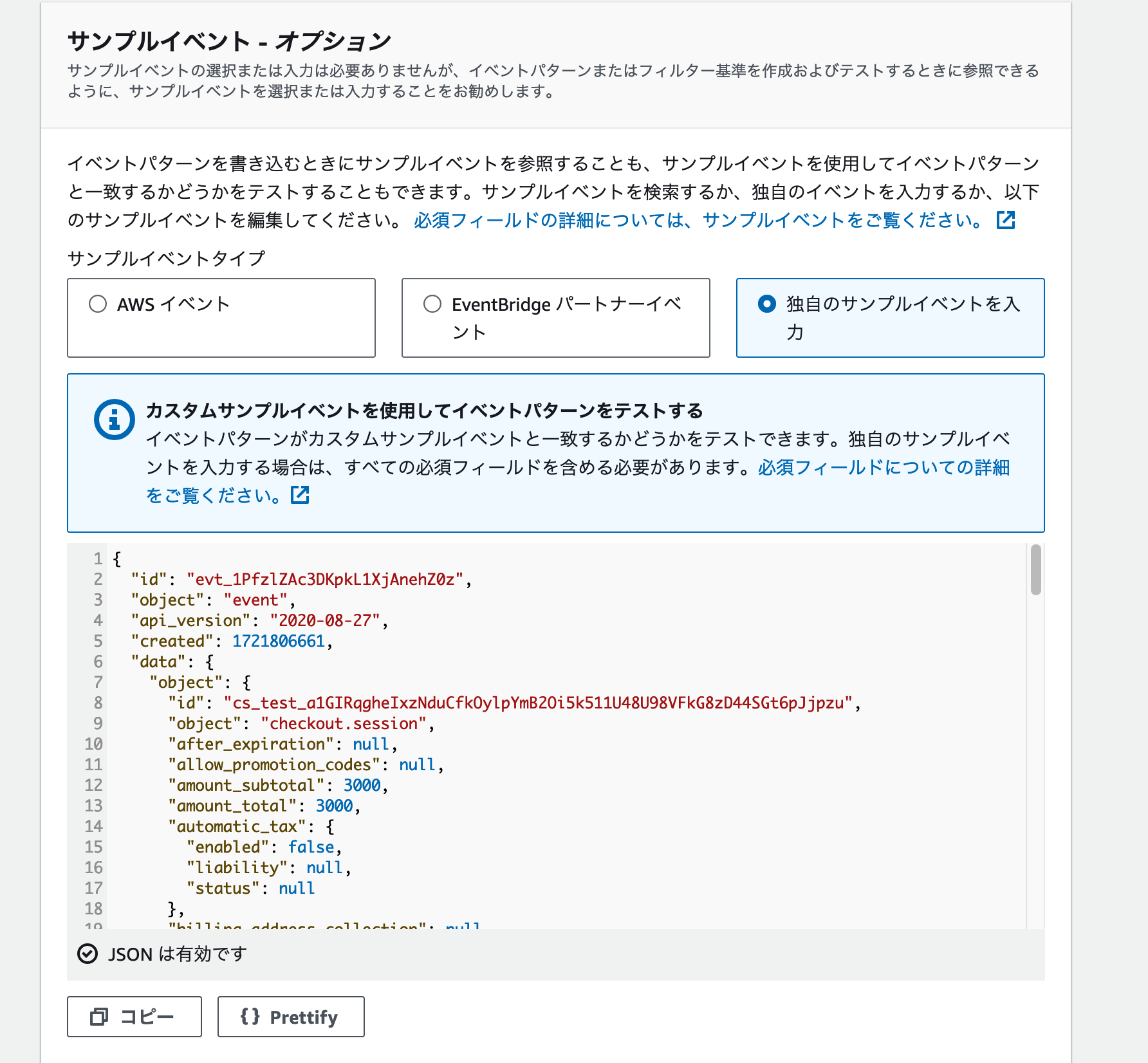Click the "2020-08-27" api_version value
Image resolution: width=1148 pixels, height=1063 pixels.
tap(325, 620)
